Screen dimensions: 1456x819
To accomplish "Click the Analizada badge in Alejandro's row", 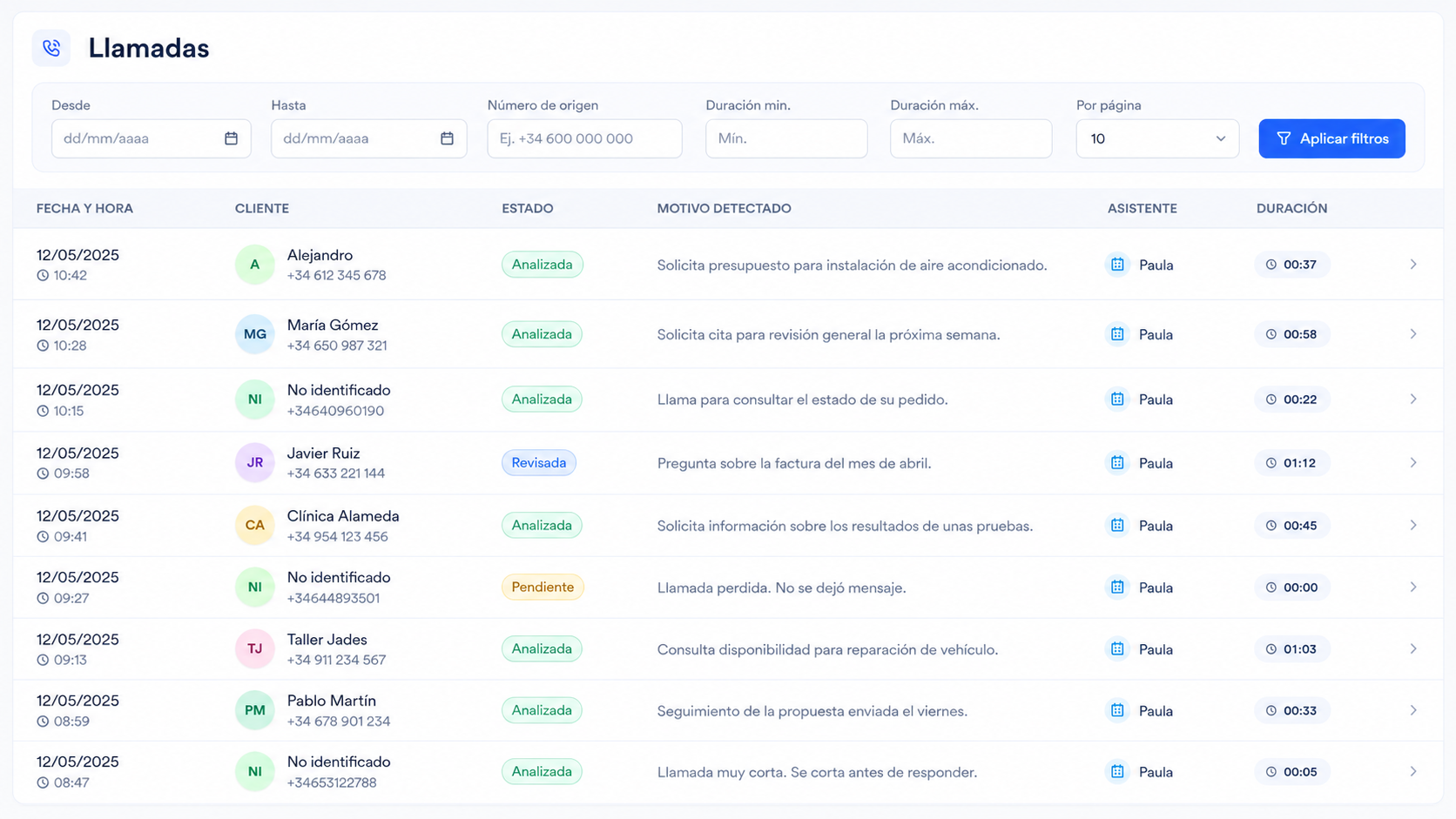I will click(542, 265).
